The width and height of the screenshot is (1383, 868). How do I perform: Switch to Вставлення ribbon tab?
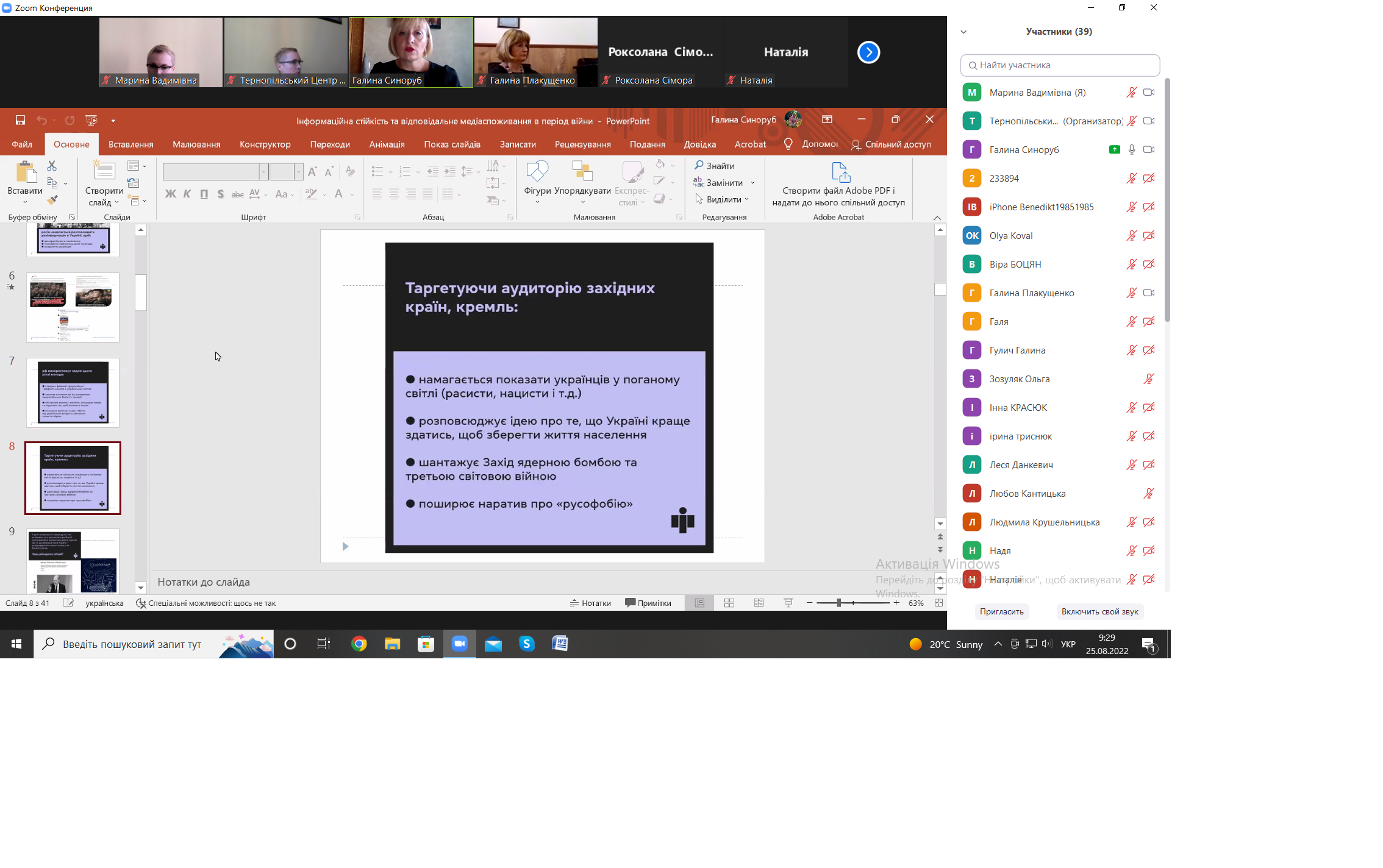click(130, 144)
